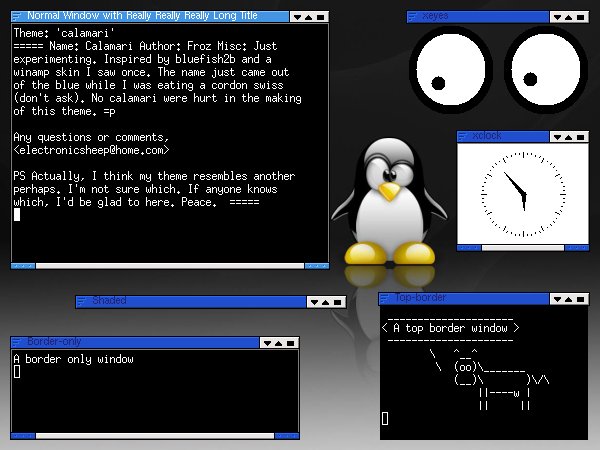Click the 'Shaded' window title text

coord(109,300)
